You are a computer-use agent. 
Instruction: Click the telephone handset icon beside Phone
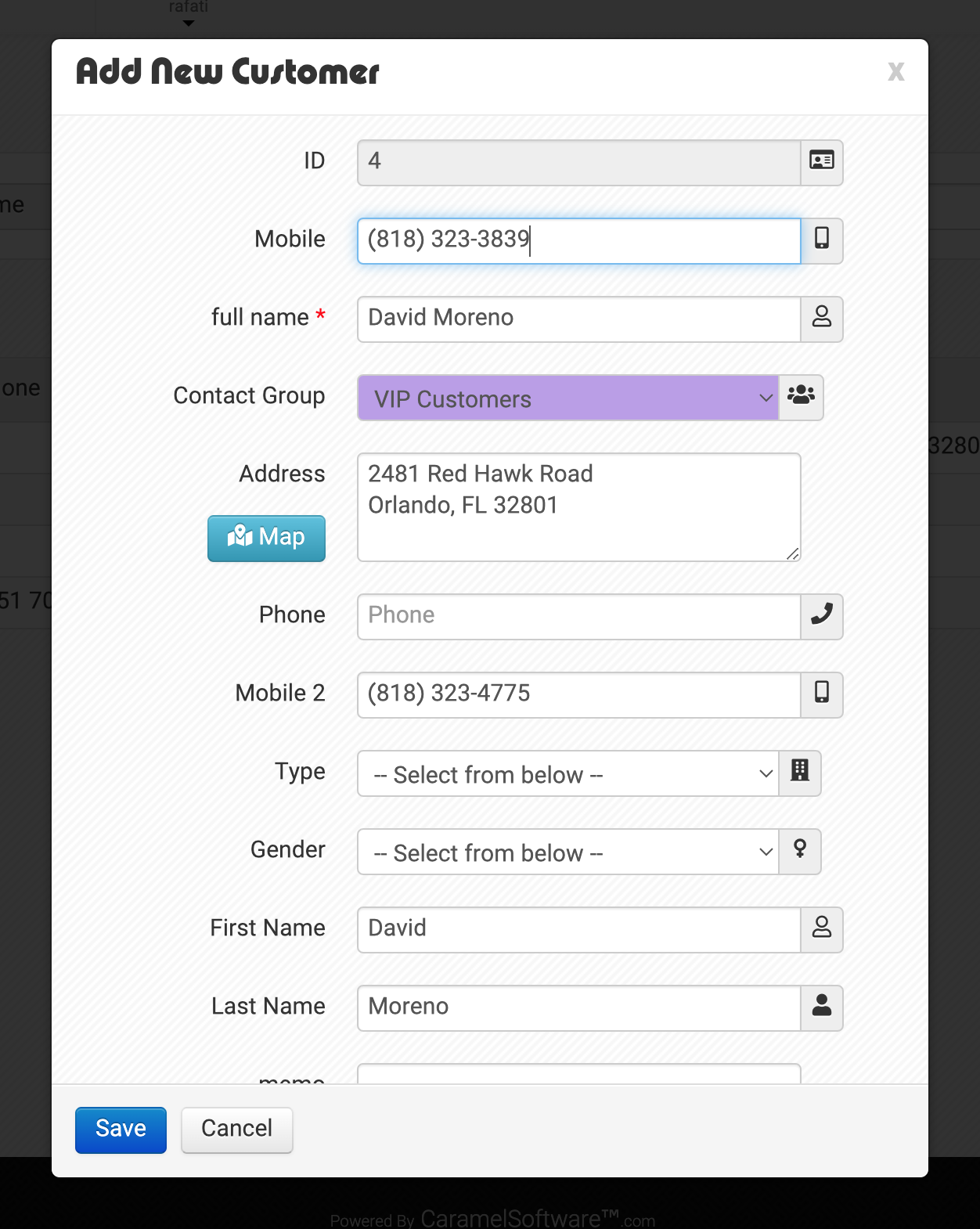click(821, 615)
